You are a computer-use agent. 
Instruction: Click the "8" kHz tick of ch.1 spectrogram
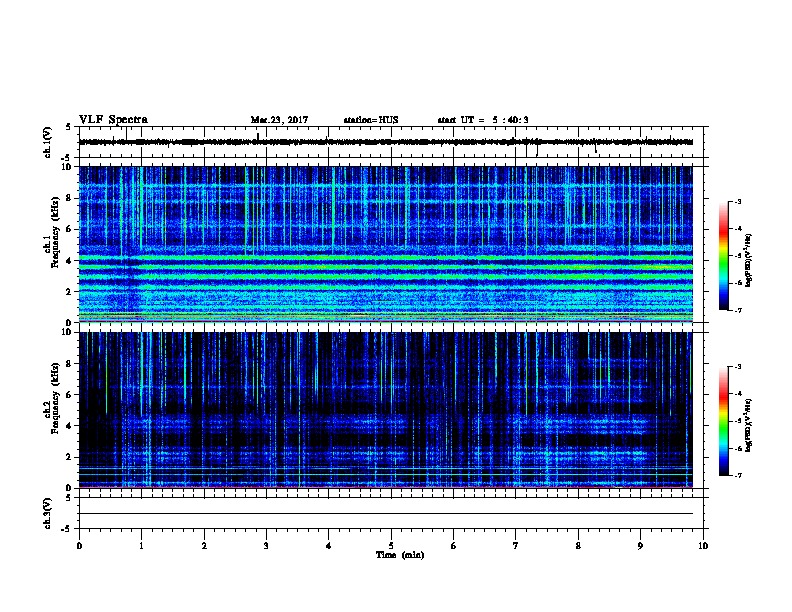[69, 198]
